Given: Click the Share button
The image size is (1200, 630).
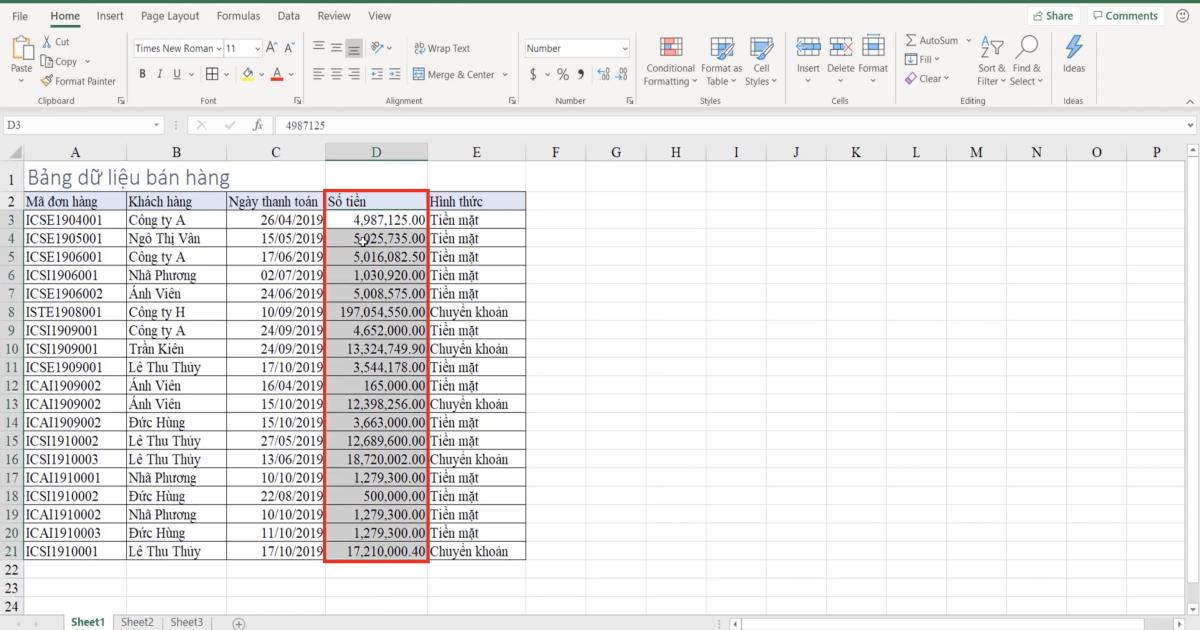Looking at the screenshot, I should click(x=1053, y=15).
